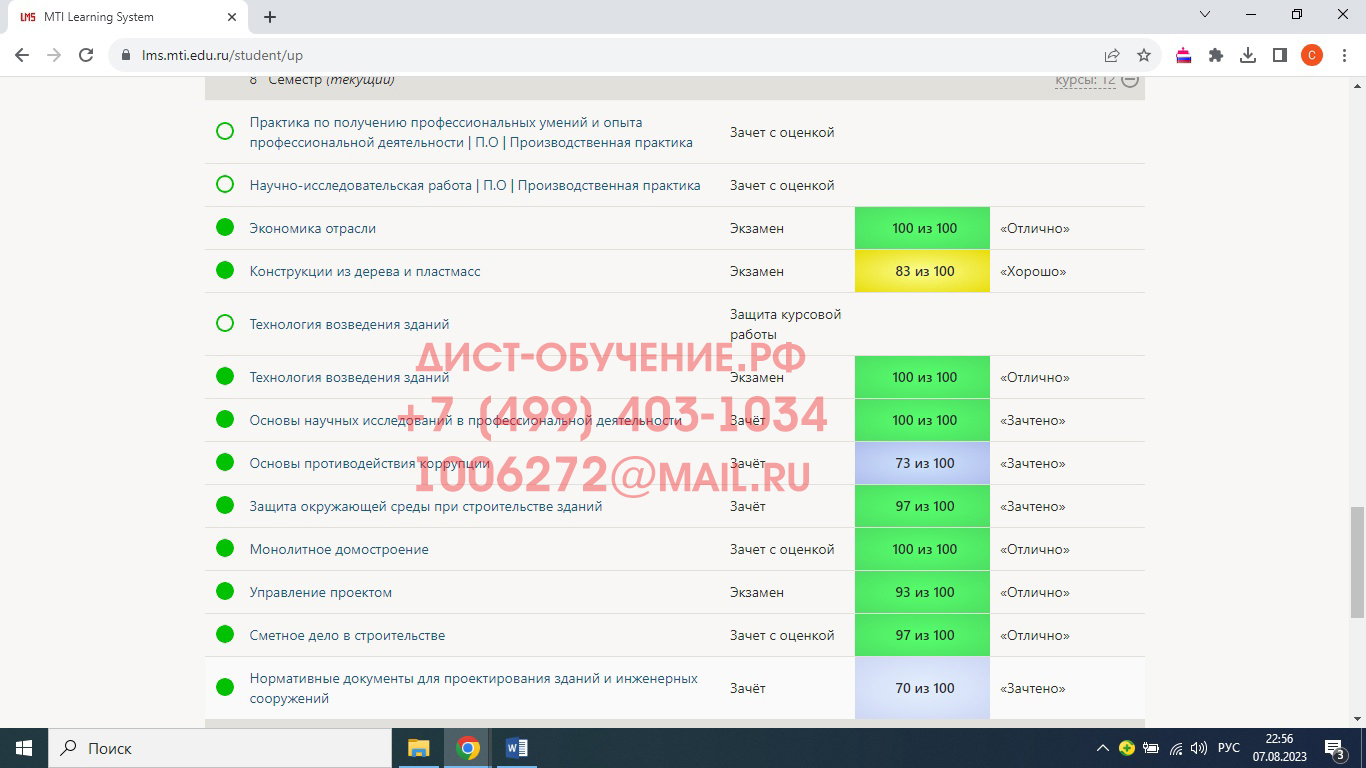Click the yellow 83 из 100 score cell
The image size is (1366, 768).
(922, 271)
